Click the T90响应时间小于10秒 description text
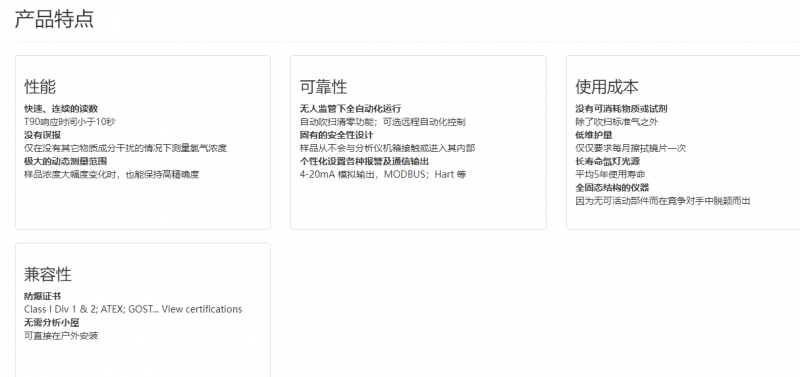Image resolution: width=800 pixels, height=377 pixels. [70, 122]
